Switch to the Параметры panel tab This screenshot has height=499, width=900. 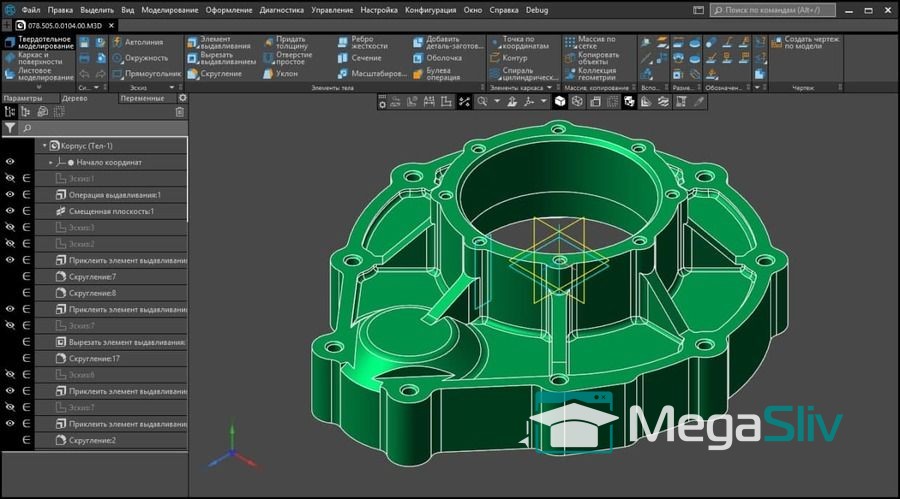coord(23,98)
